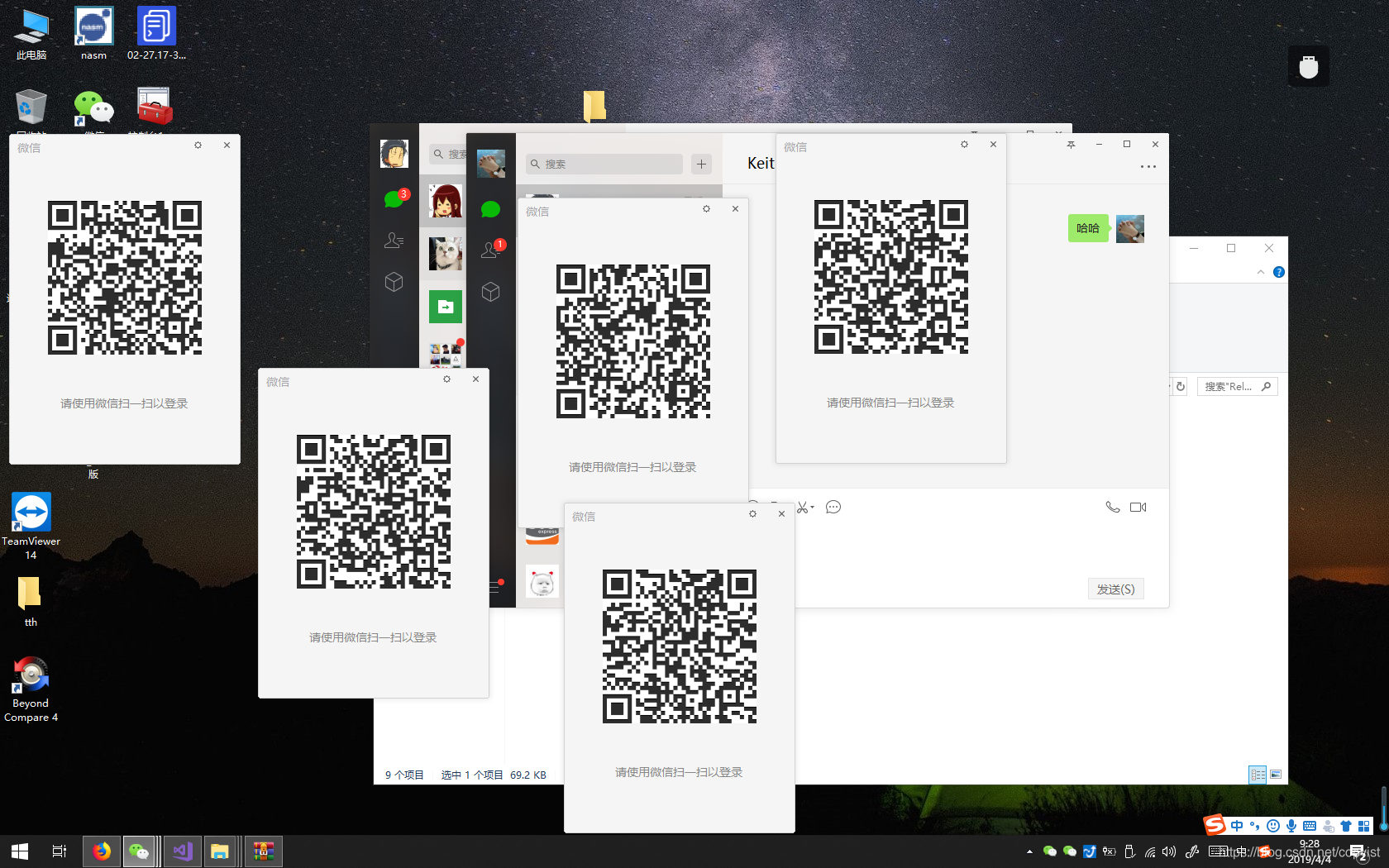Click refresh button in Explorer address bar
Screen dimensions: 1389x868
(1181, 386)
